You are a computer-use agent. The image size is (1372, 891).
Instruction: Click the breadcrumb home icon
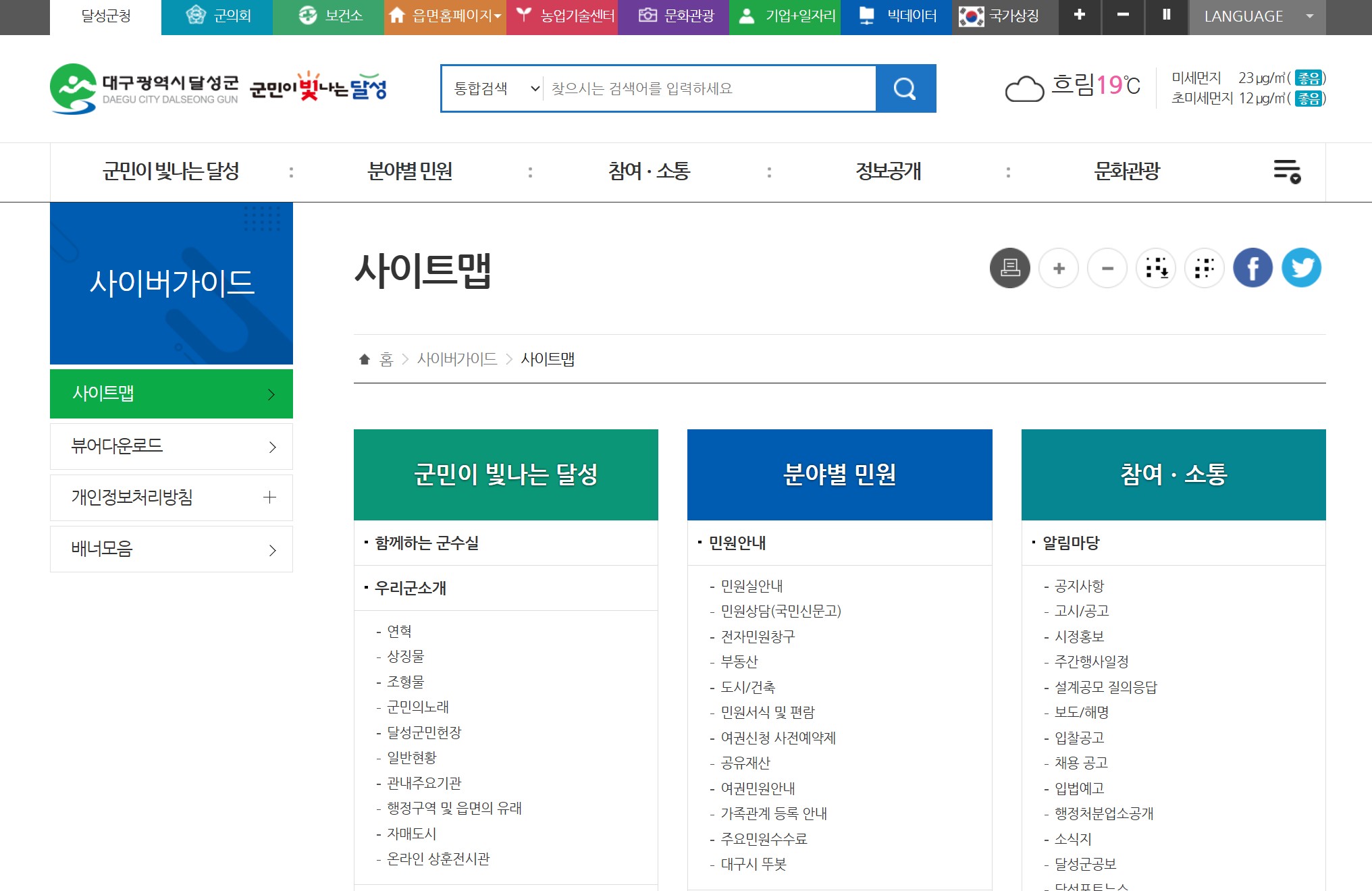point(365,359)
